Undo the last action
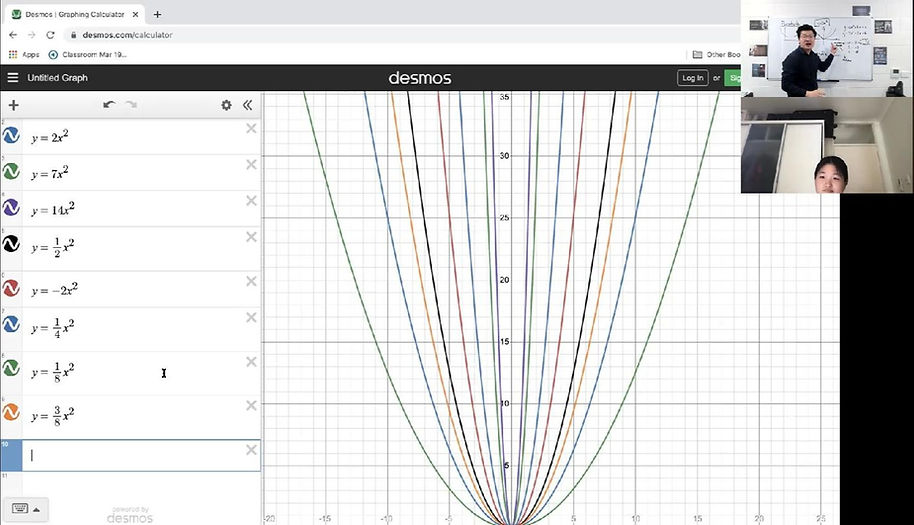The image size is (914, 525). coord(109,105)
